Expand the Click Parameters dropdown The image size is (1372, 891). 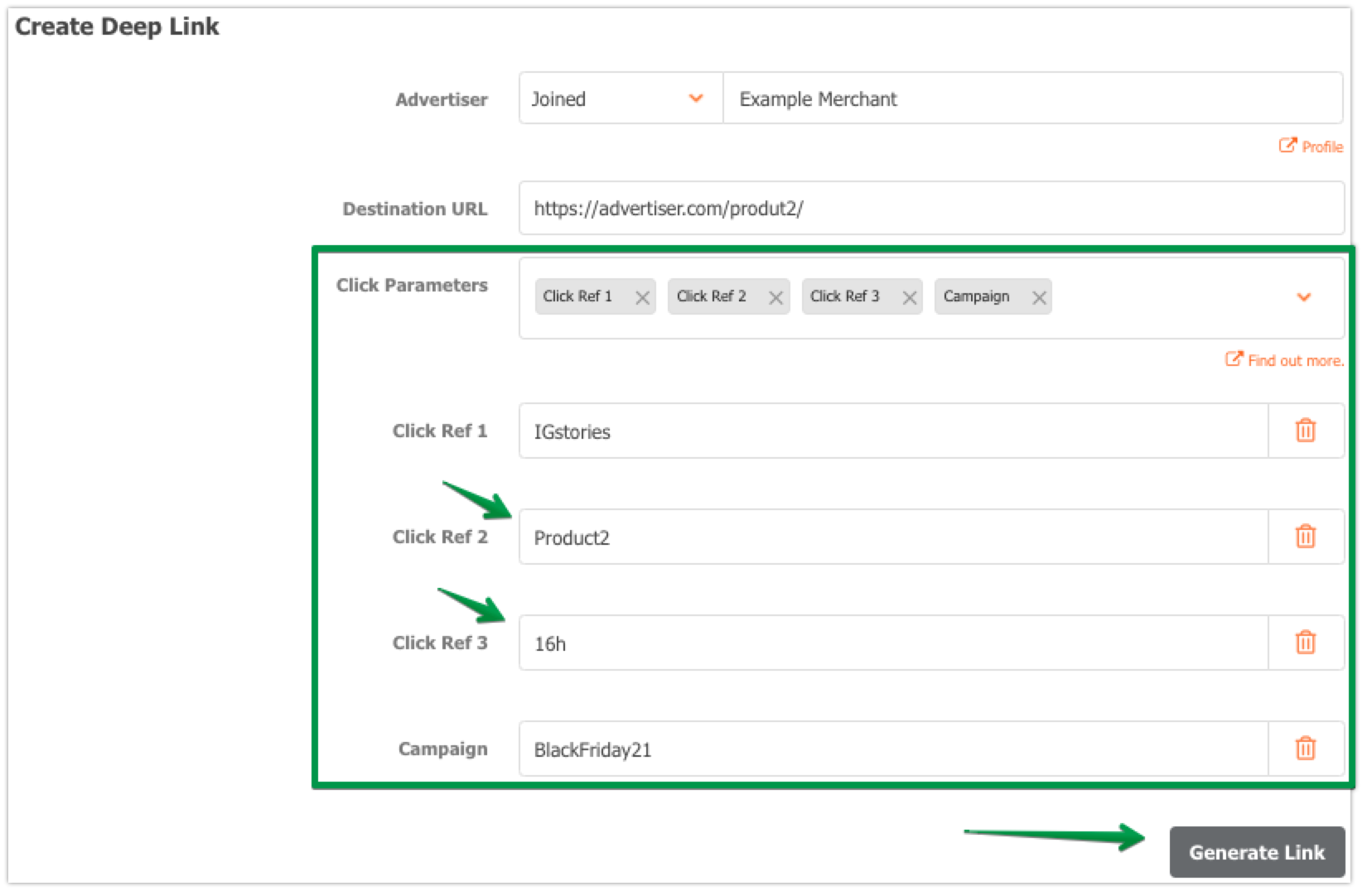click(x=1303, y=297)
